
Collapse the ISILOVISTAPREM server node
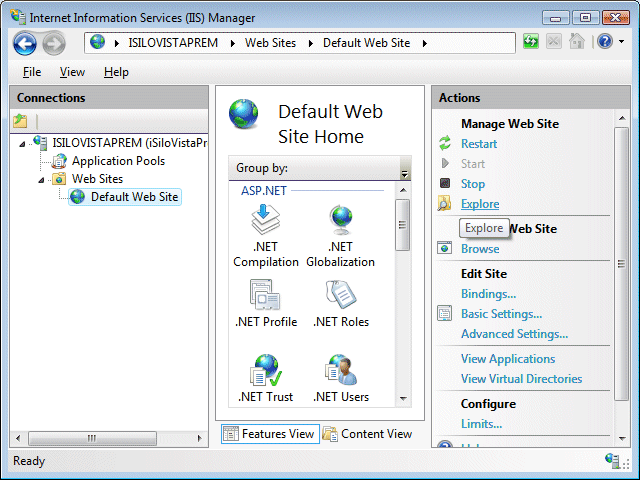coord(23,143)
